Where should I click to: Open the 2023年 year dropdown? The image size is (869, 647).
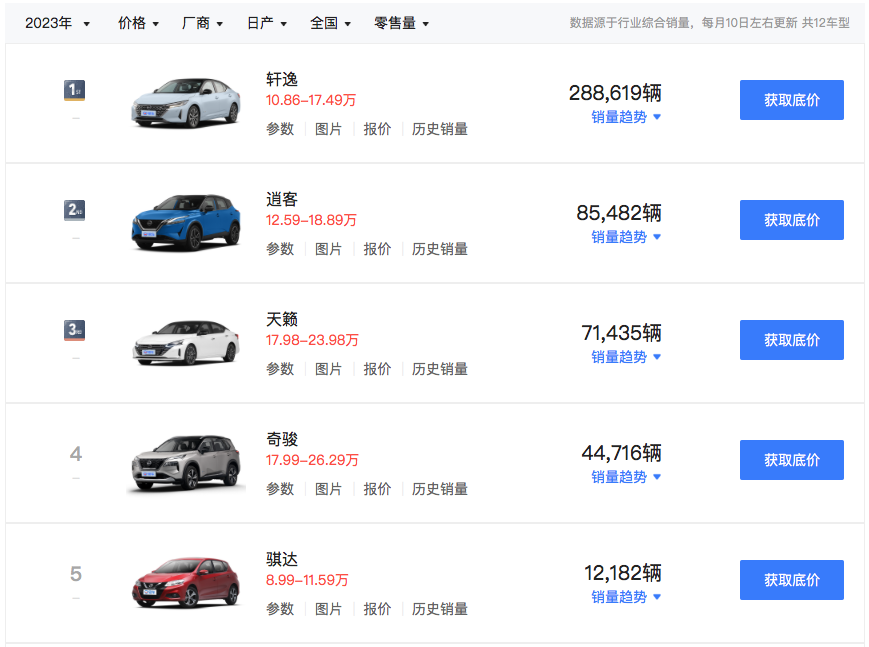[57, 23]
